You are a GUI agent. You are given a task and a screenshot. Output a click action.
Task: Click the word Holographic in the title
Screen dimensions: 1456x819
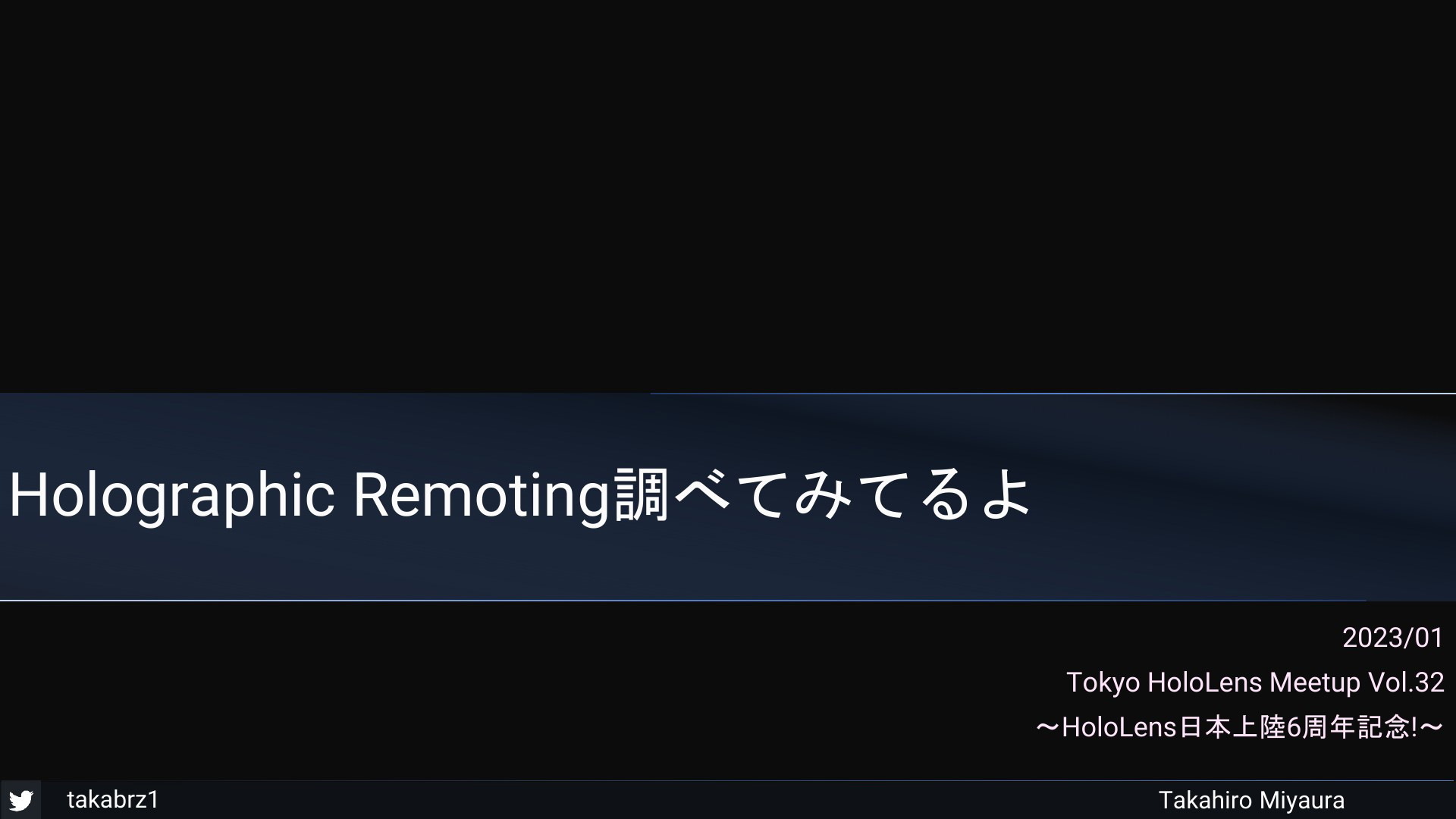(171, 496)
